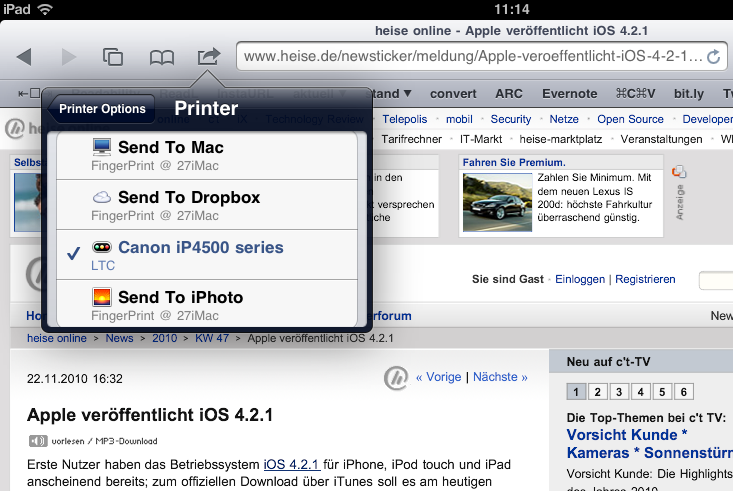733x491 pixels.
Task: Select c't-TV page 3
Action: pyautogui.click(x=619, y=392)
